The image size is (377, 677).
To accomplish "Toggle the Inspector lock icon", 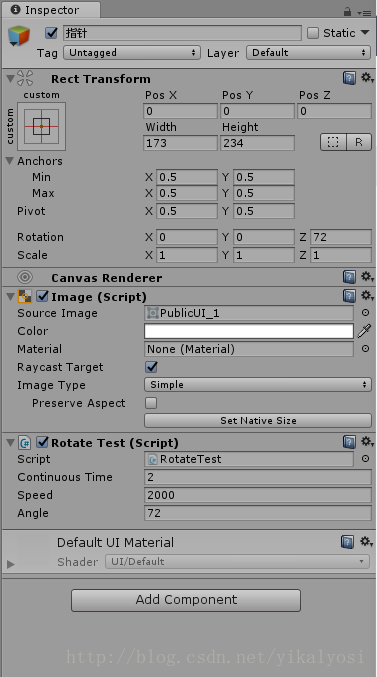I will click(x=348, y=12).
